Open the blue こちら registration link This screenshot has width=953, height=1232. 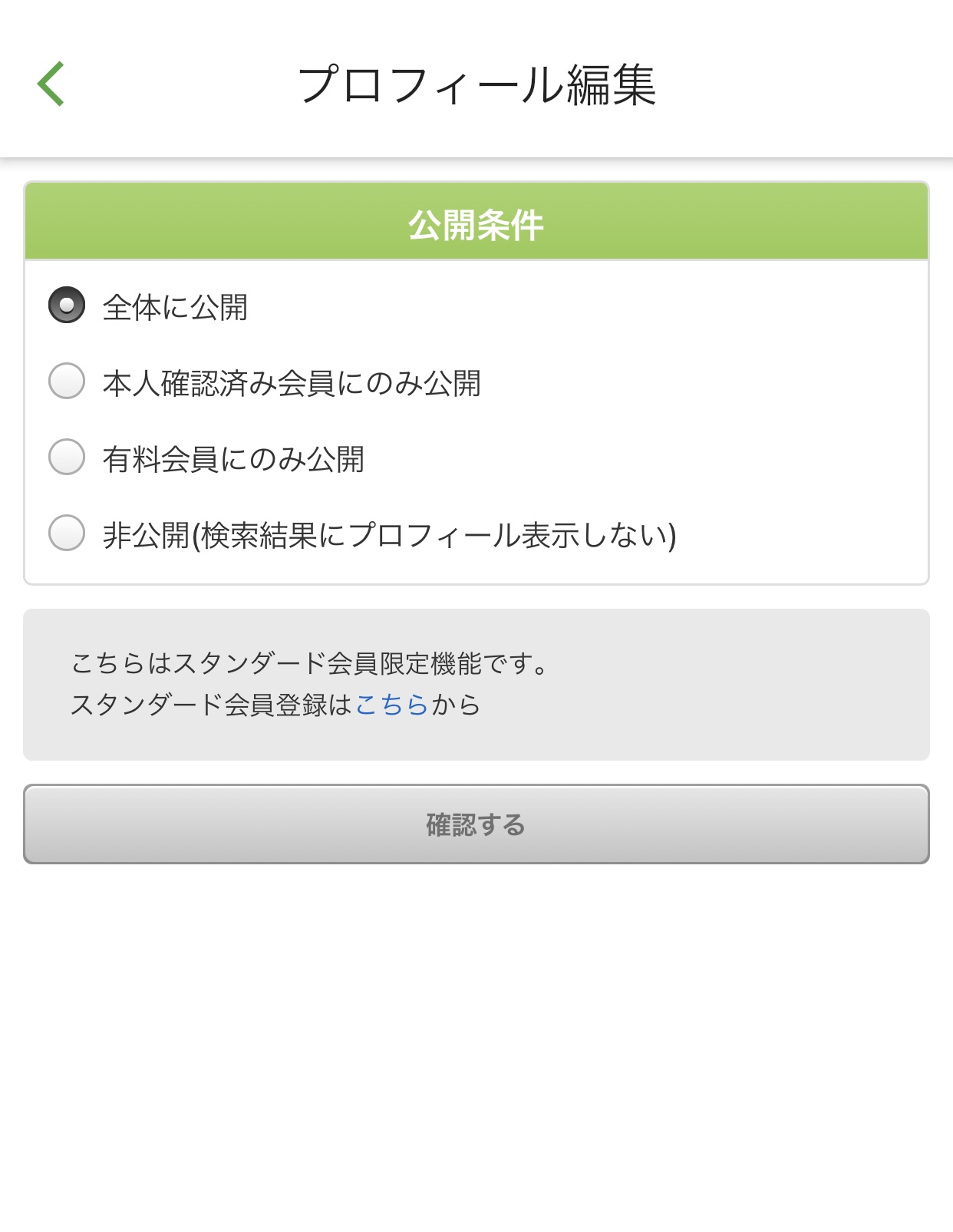point(391,704)
